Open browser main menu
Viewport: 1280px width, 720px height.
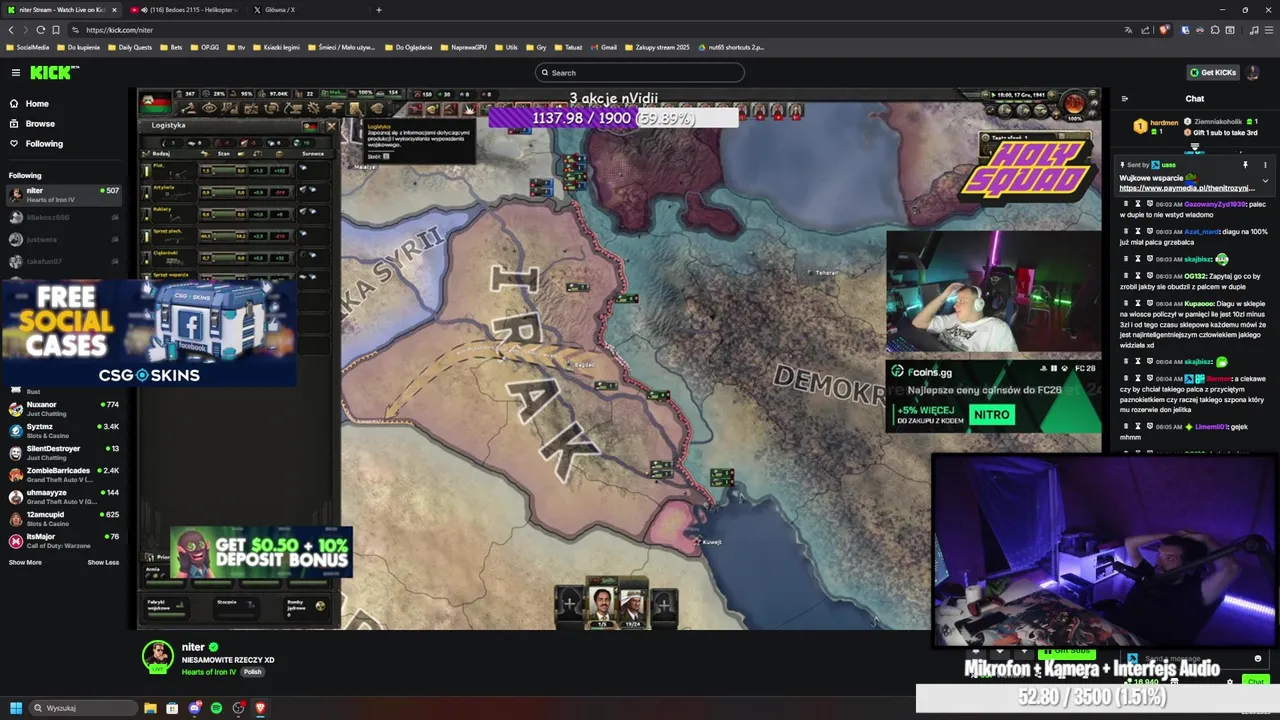click(1269, 30)
